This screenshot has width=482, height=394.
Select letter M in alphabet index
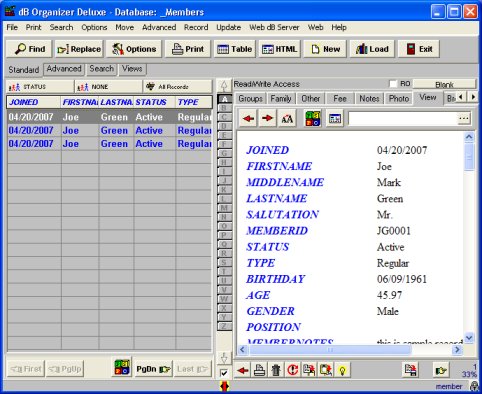click(x=224, y=208)
